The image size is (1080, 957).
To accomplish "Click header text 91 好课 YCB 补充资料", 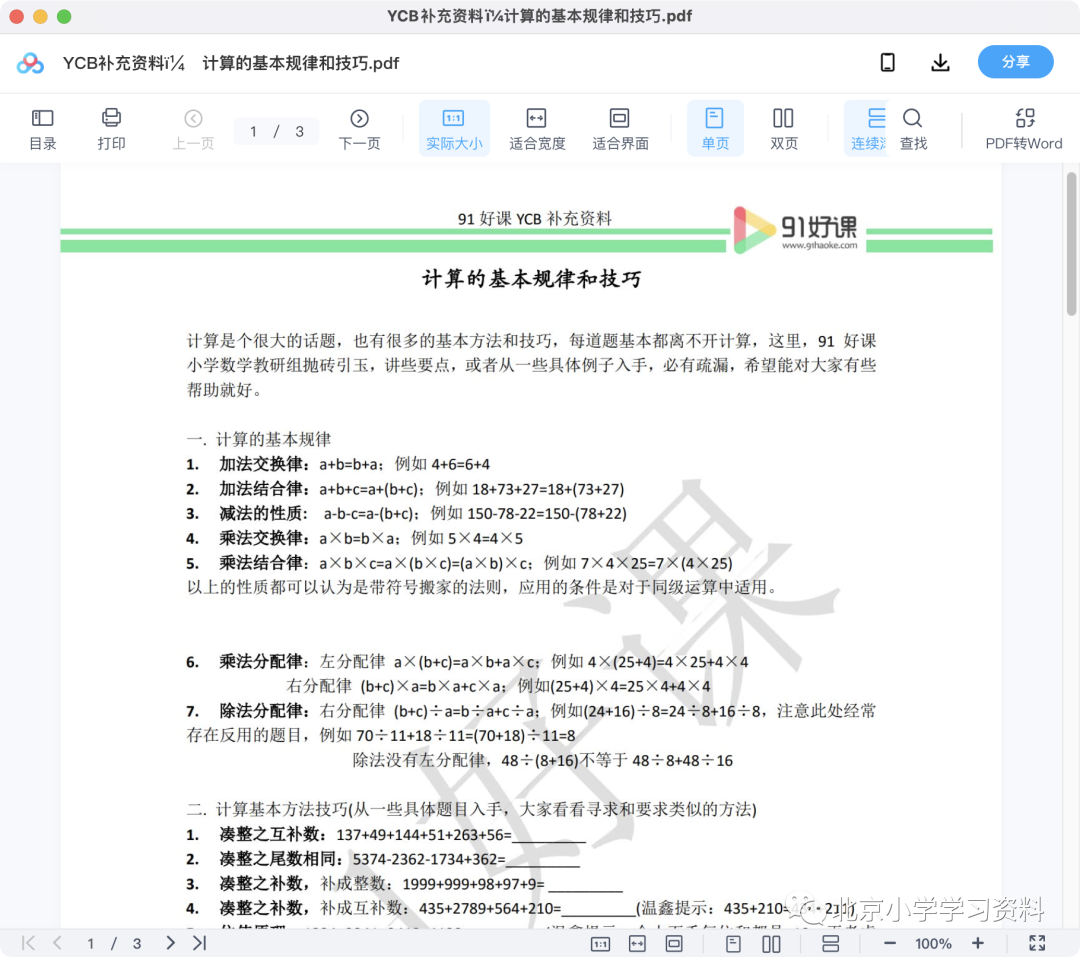I will (534, 219).
